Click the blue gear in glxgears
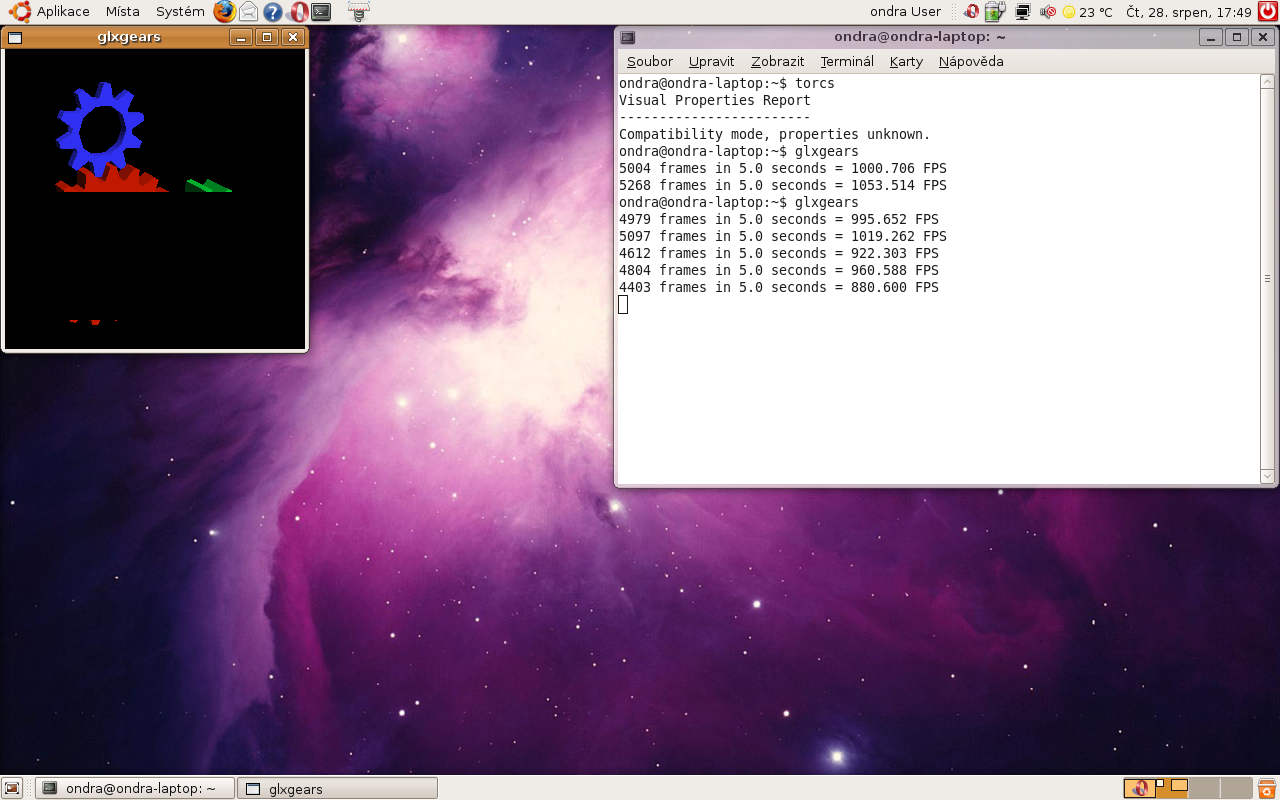This screenshot has width=1280, height=800. tap(98, 130)
